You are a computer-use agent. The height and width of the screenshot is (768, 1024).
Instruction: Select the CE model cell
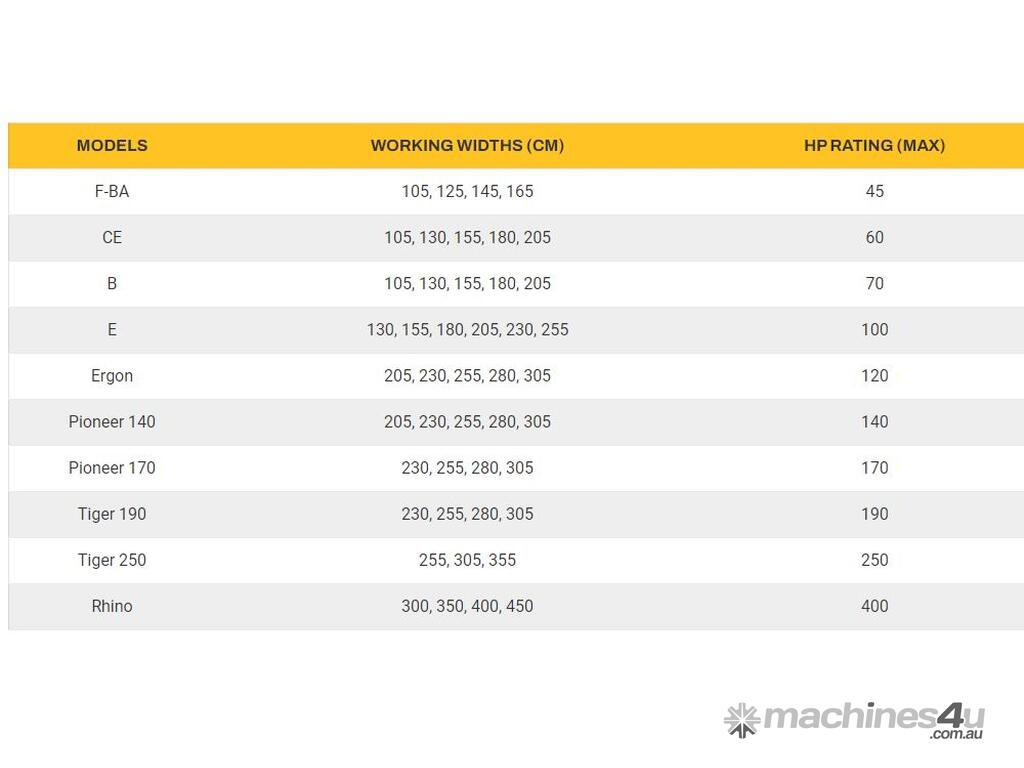coord(112,237)
